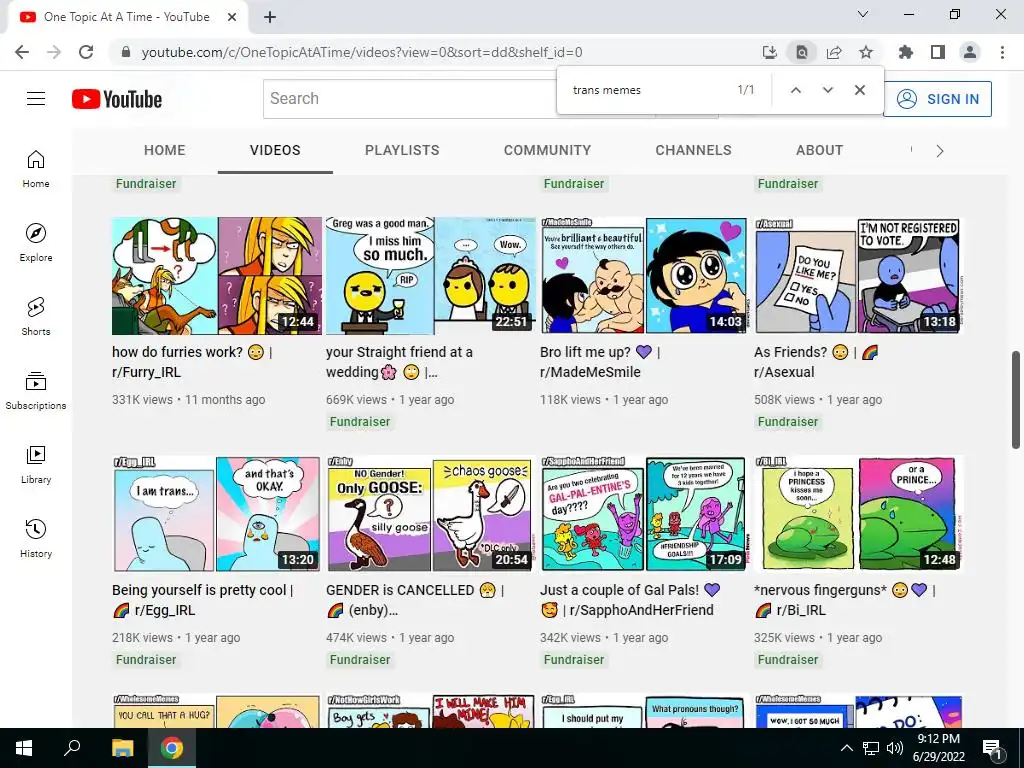
Task: Open 'Bro lift me up?' video title
Action: (600, 362)
